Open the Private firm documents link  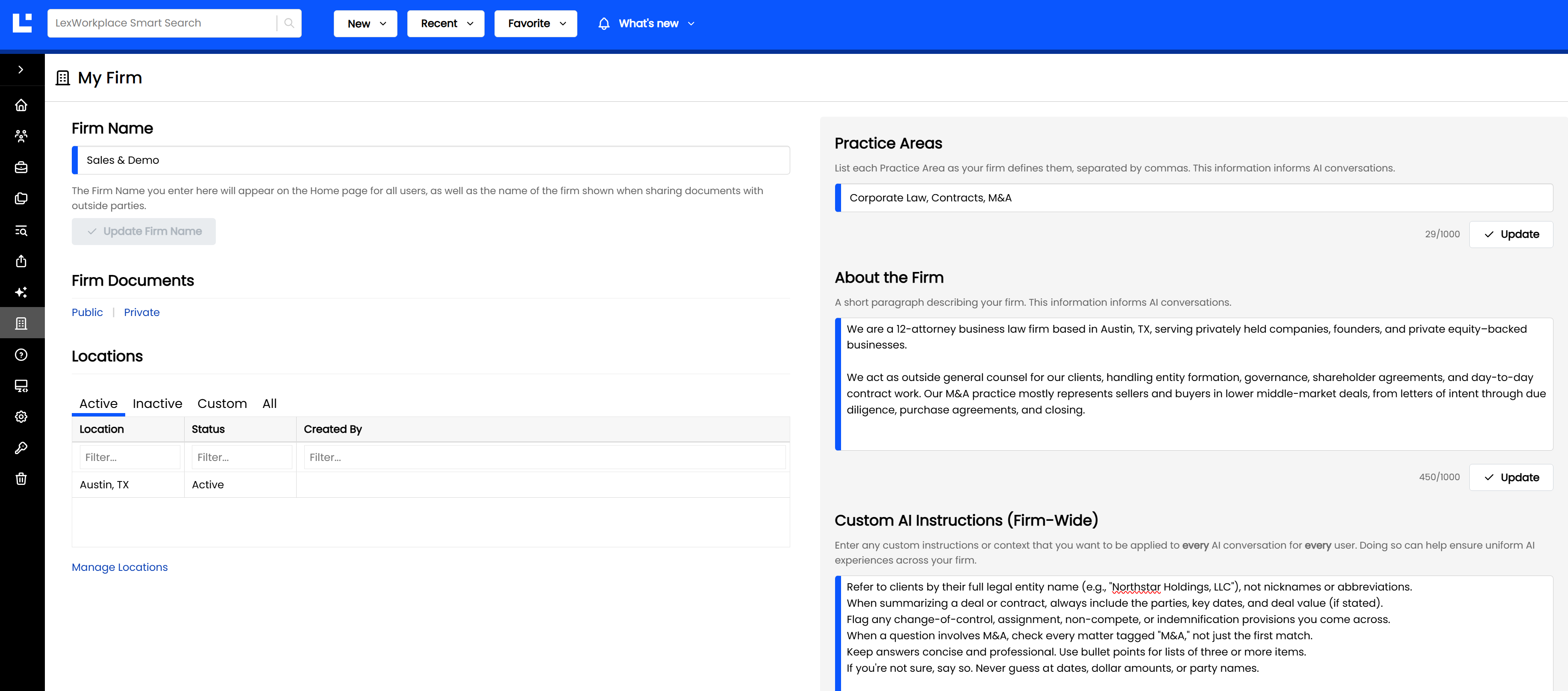coord(142,312)
